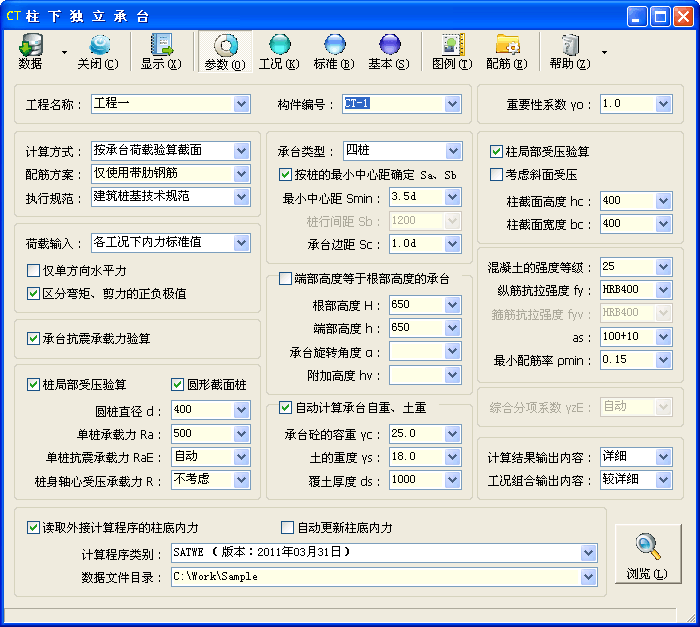This screenshot has width=700, height=627.
Task: Uncheck 区分弯矩、剪力的正负极值
Action: pyautogui.click(x=33, y=293)
